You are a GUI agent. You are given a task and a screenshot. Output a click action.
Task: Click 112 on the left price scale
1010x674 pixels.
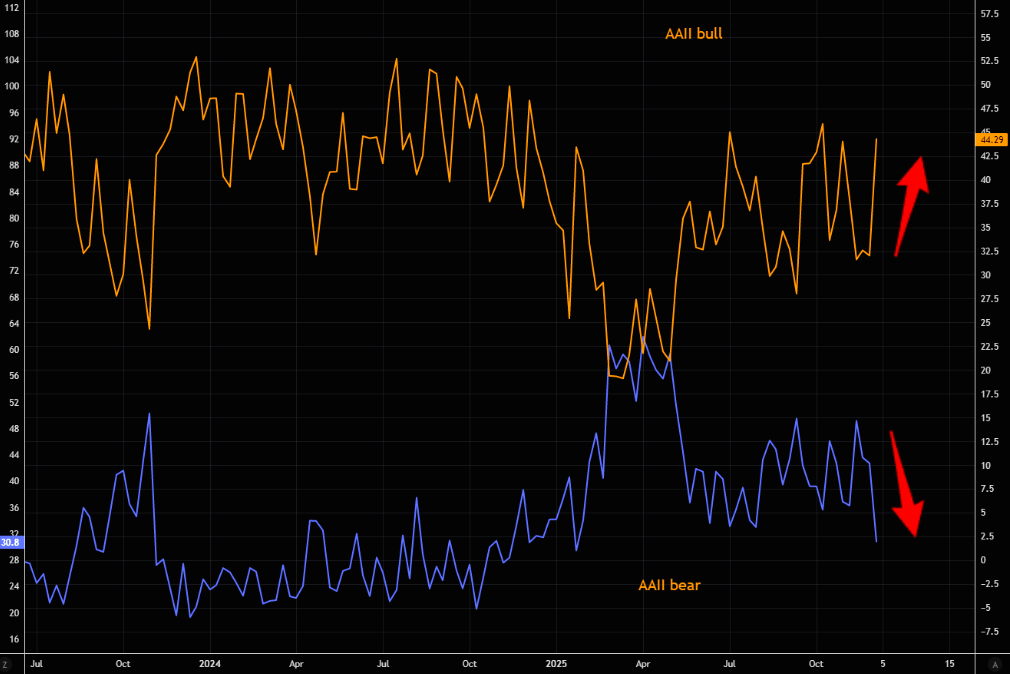12,8
